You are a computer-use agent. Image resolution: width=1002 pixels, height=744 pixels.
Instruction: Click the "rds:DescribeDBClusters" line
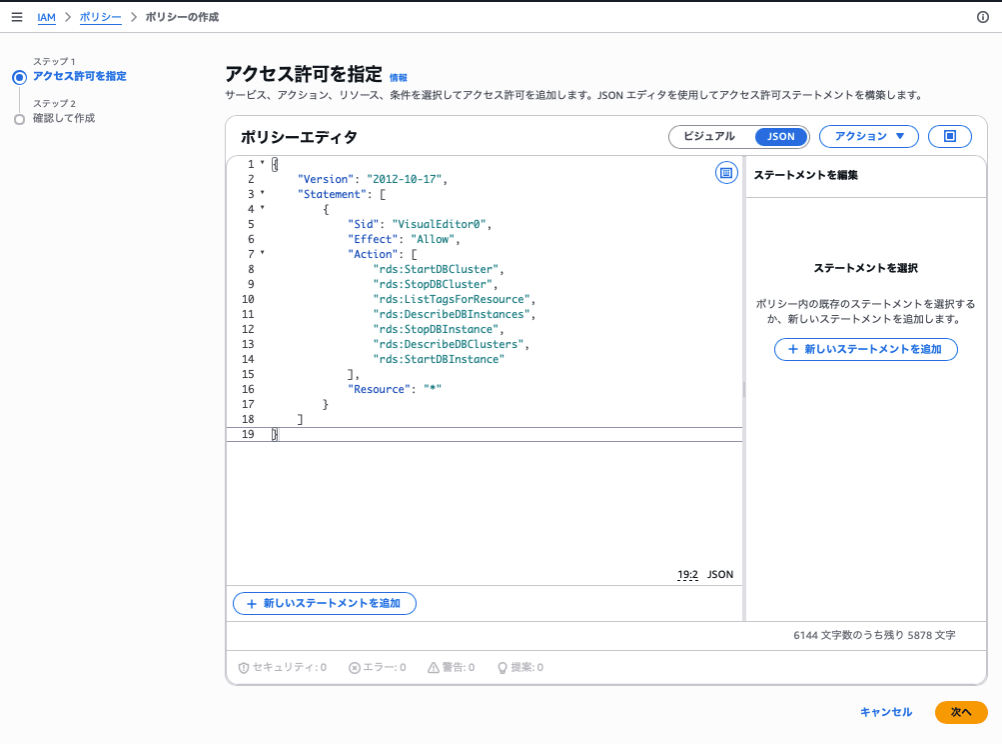click(451, 344)
